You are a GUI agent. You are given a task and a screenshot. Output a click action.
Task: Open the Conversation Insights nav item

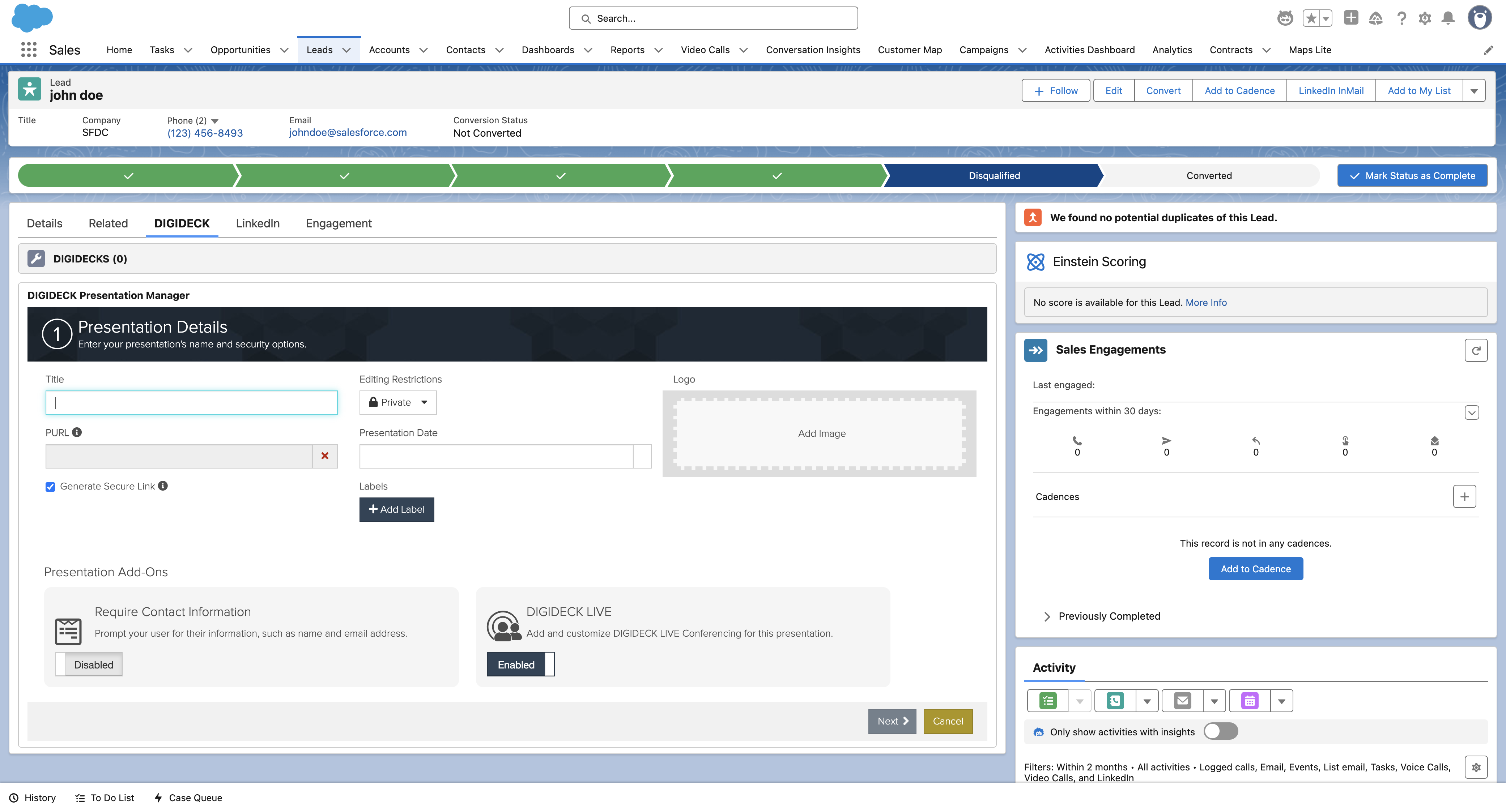click(x=813, y=50)
